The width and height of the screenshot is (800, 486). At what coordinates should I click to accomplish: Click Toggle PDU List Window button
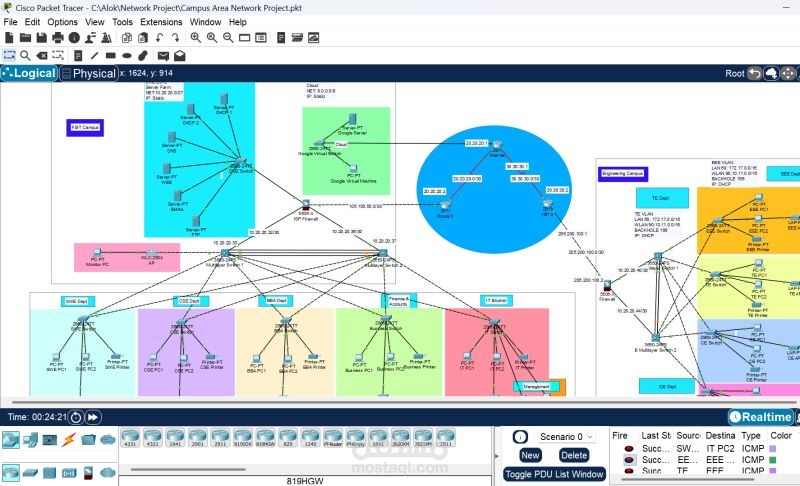point(555,474)
